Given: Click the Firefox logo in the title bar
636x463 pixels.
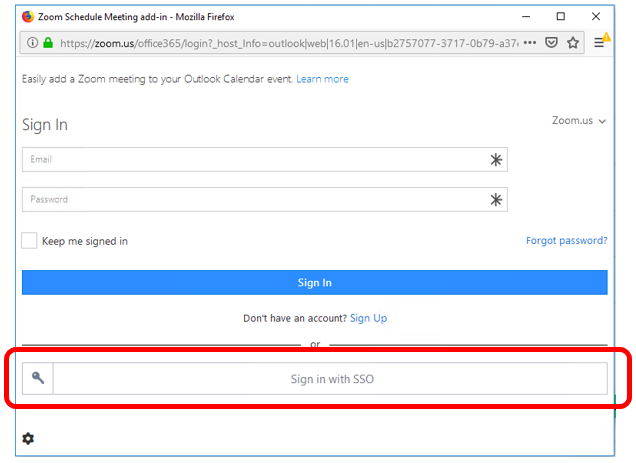Looking at the screenshot, I should (28, 17).
